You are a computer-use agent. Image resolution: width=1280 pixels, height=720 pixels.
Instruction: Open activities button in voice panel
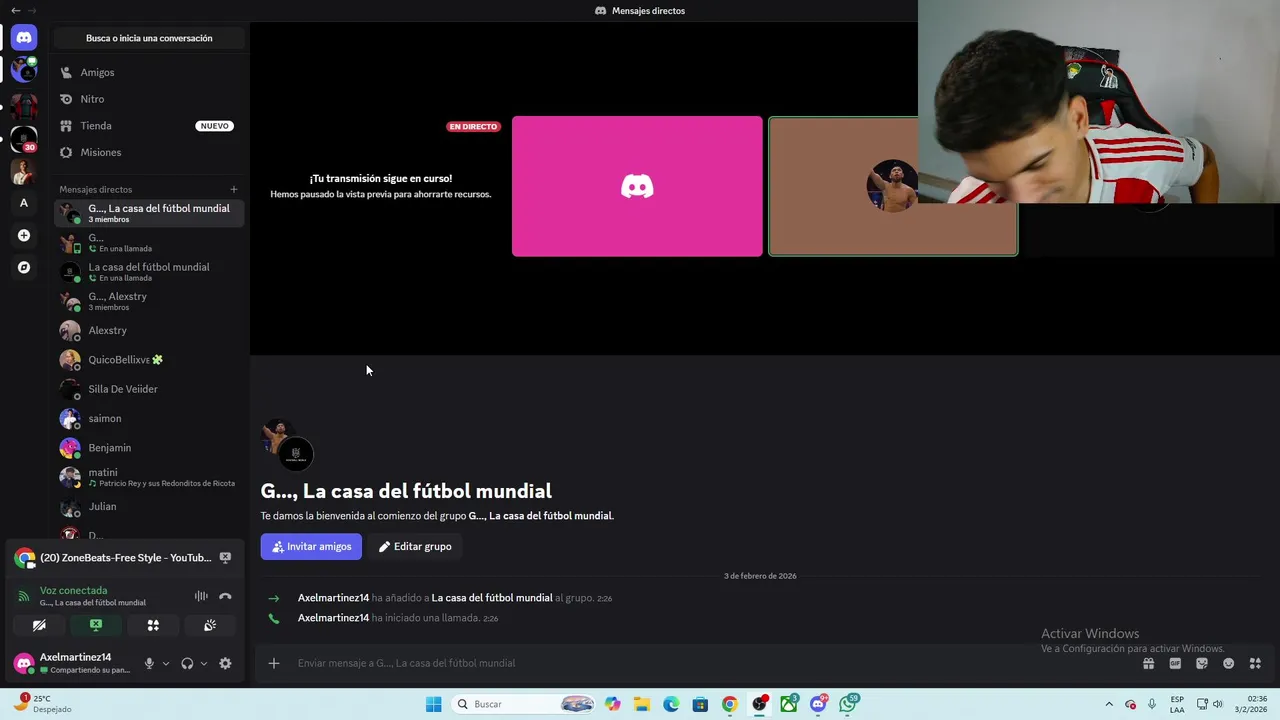[153, 625]
